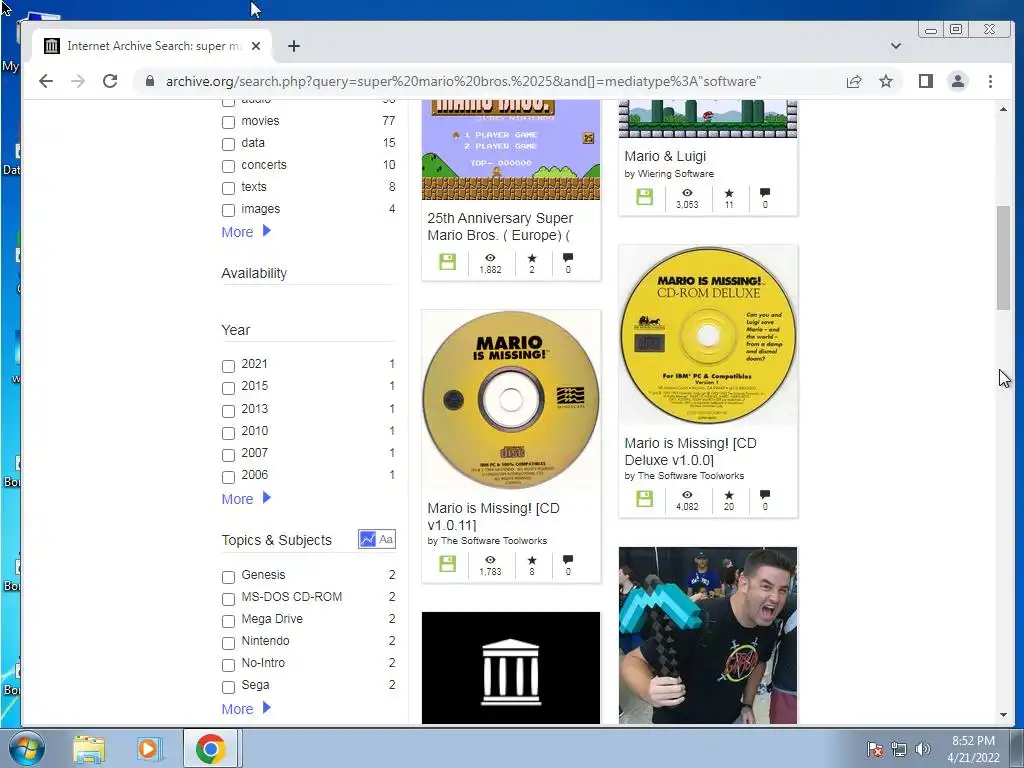Expand More under Topics & Subjects
The width and height of the screenshot is (1024, 768).
click(246, 709)
